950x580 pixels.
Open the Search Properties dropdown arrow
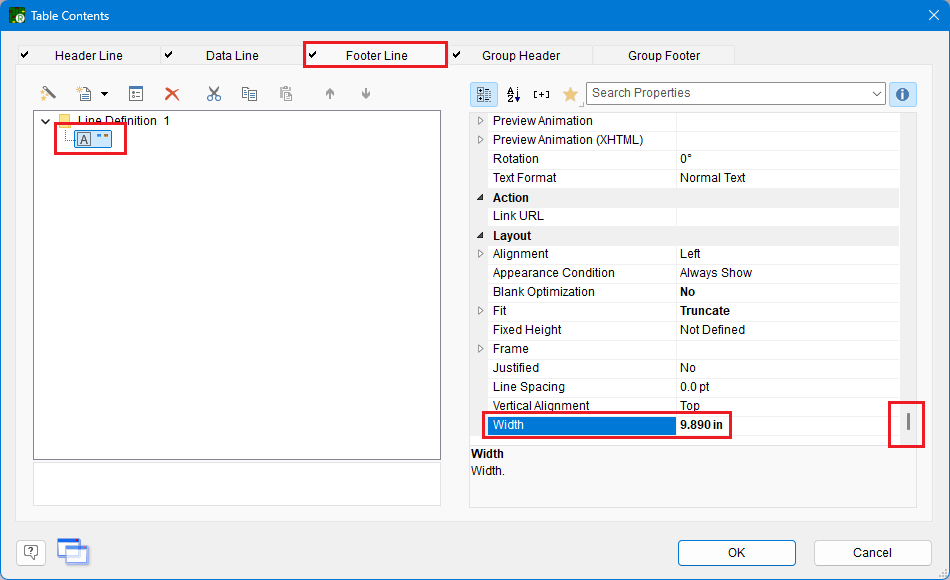coord(876,93)
